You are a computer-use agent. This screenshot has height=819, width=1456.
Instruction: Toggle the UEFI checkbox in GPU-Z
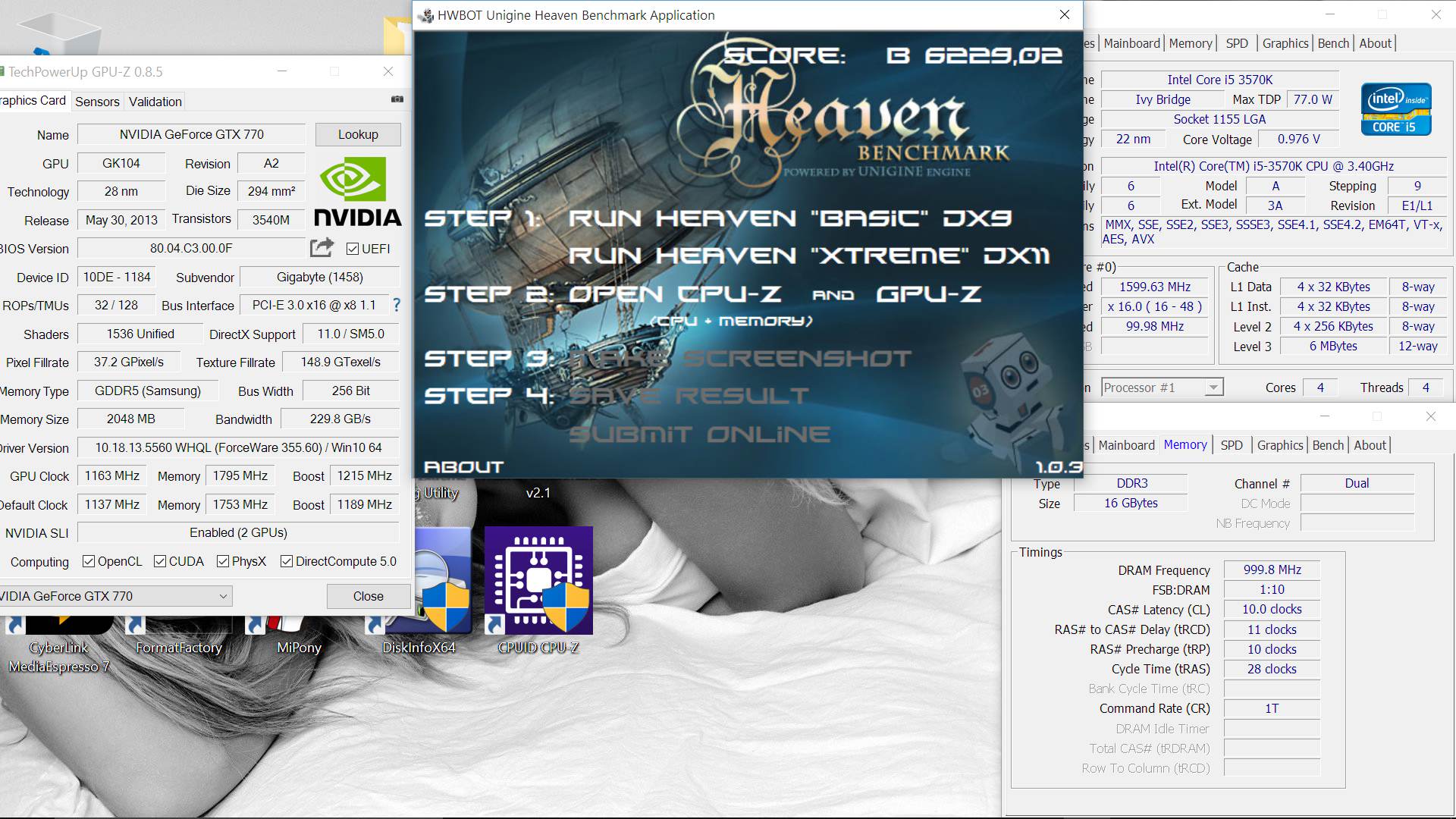[x=353, y=249]
